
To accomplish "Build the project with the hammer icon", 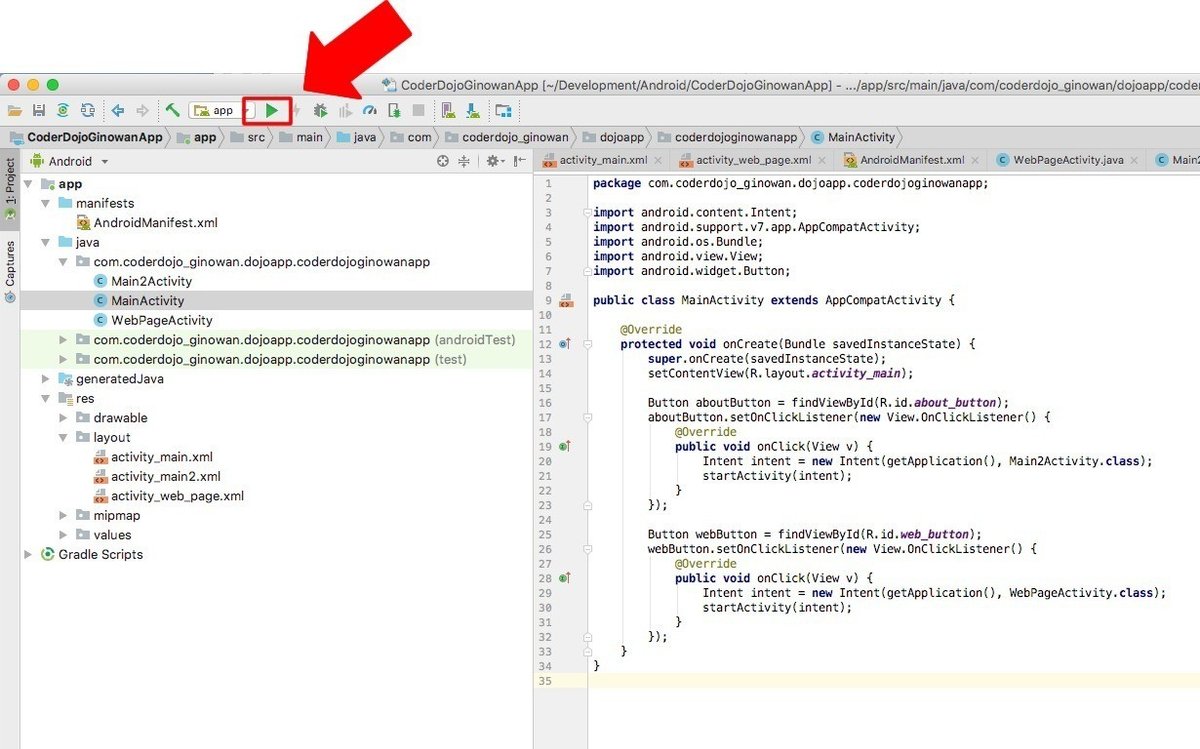I will click(173, 110).
